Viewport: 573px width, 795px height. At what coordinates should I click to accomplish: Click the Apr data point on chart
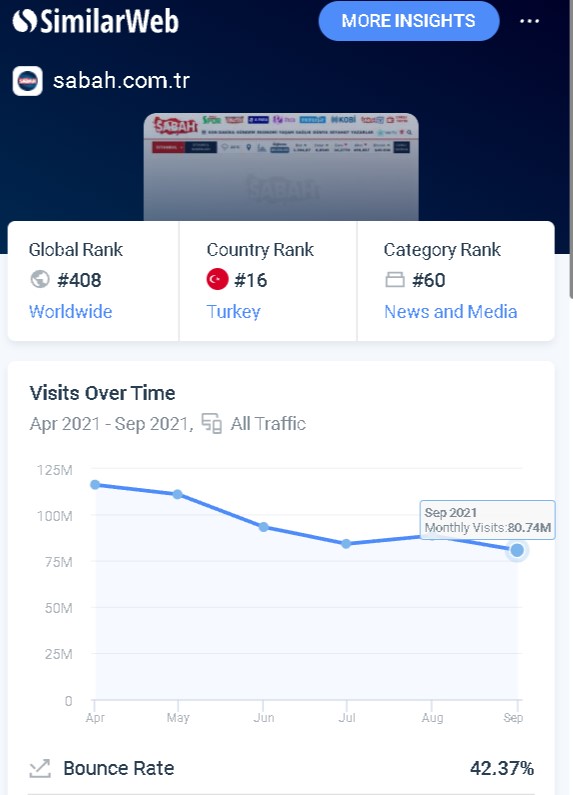click(x=95, y=485)
